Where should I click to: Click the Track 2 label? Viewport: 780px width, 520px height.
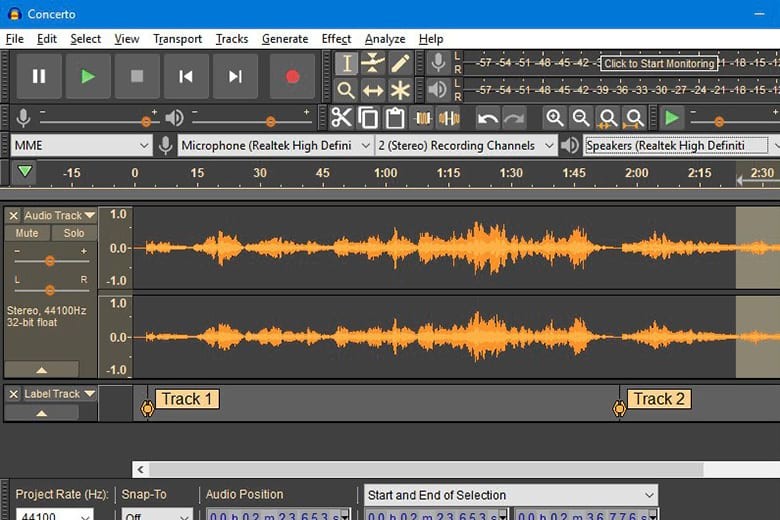tap(659, 399)
